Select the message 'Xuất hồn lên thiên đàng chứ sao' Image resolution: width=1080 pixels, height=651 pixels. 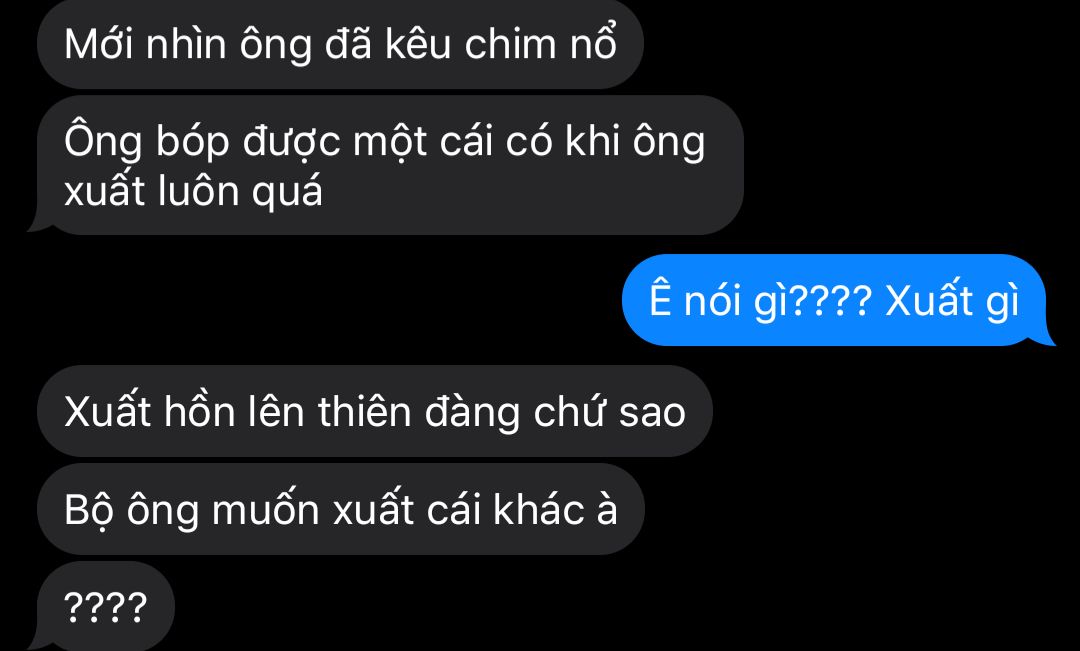pos(375,411)
